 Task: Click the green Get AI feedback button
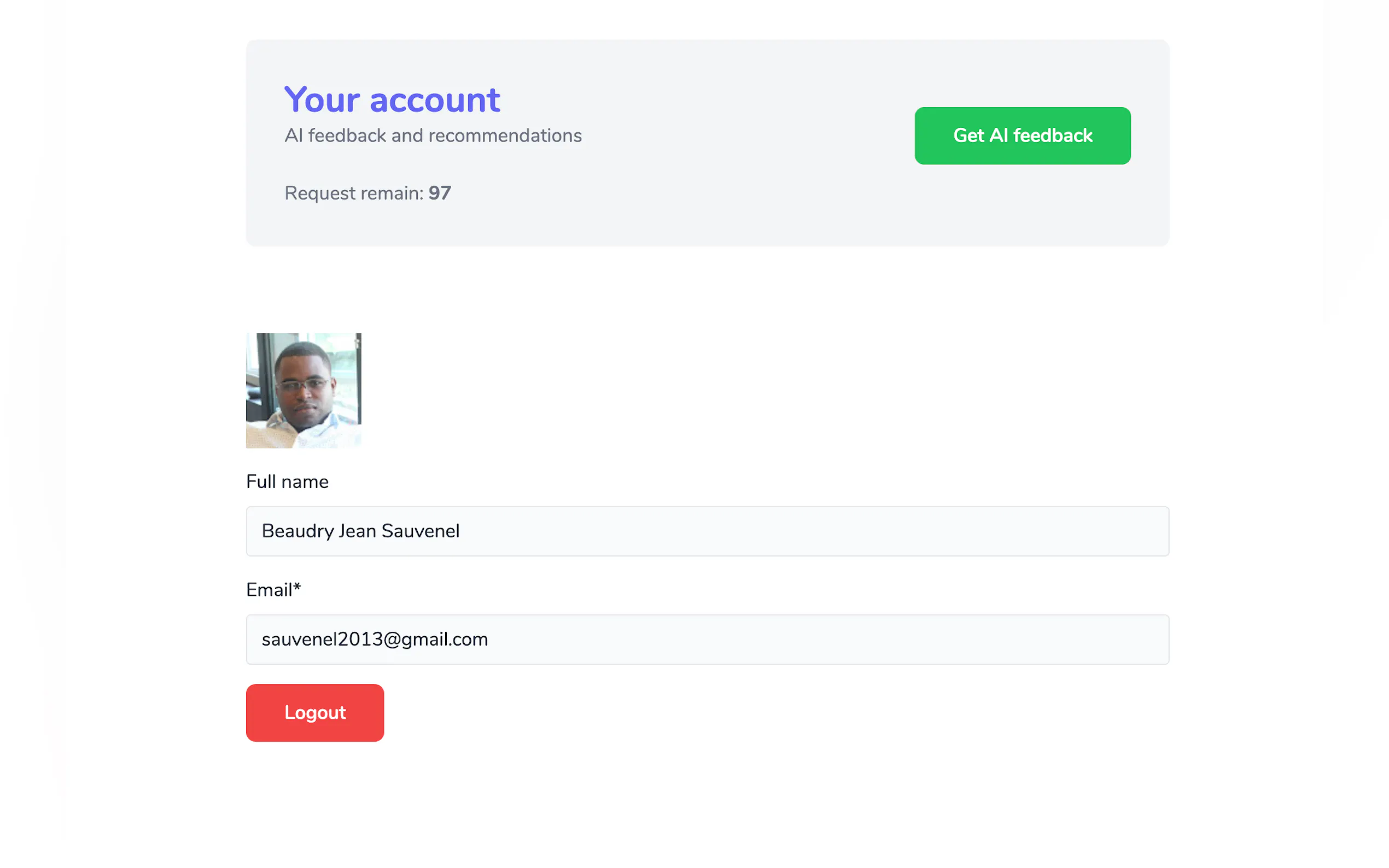(1022, 136)
